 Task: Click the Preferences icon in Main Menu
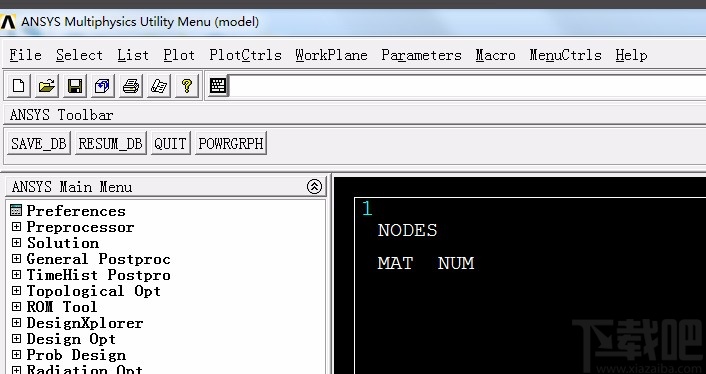[x=16, y=210]
